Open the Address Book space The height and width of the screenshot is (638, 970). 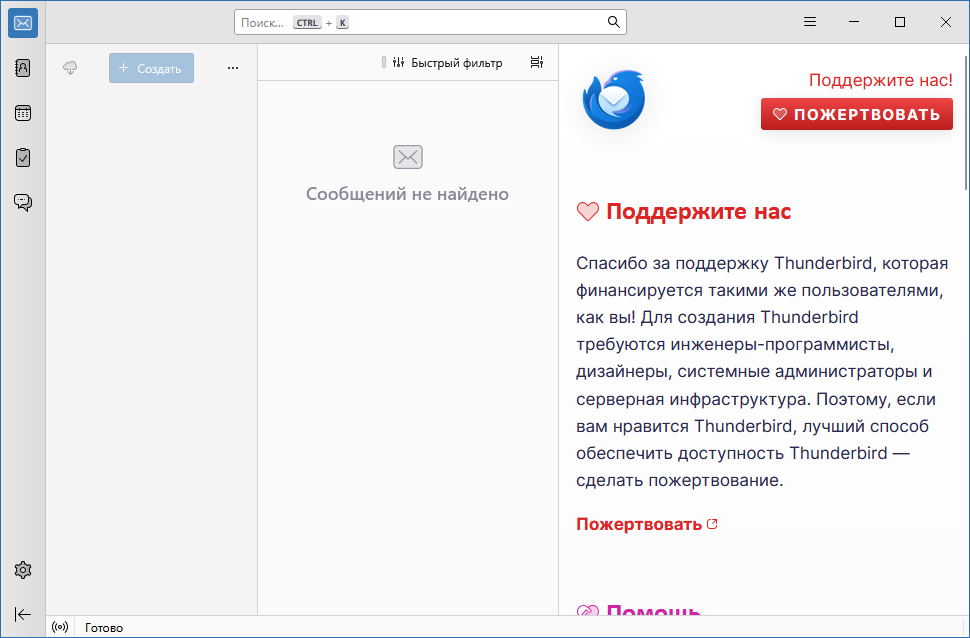click(23, 68)
